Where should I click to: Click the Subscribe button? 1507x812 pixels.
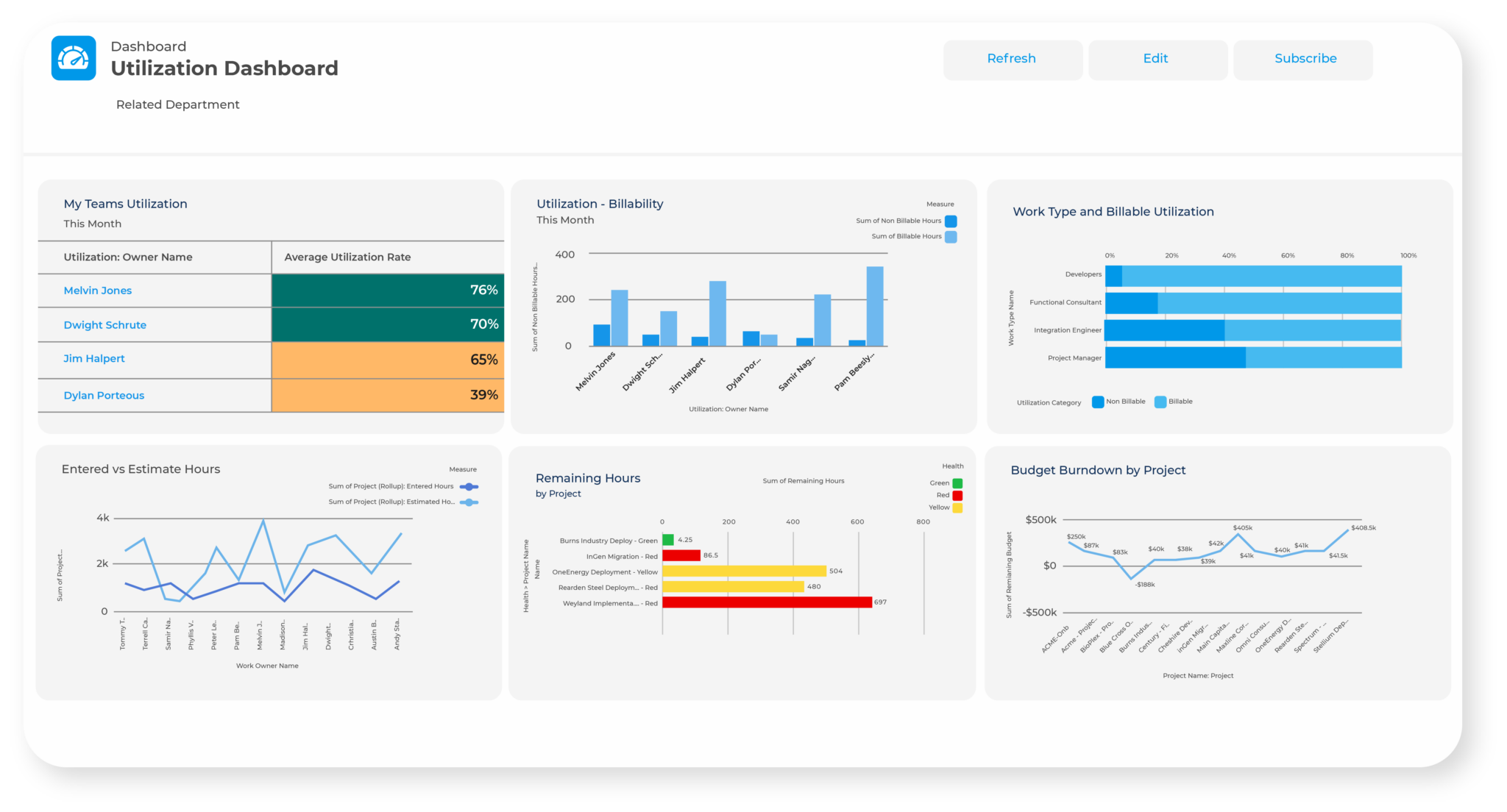[x=1305, y=59]
